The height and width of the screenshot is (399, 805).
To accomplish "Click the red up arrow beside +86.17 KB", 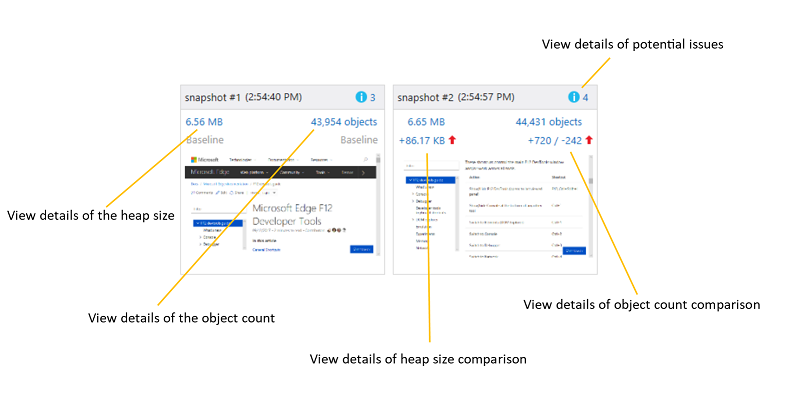I will point(452,140).
